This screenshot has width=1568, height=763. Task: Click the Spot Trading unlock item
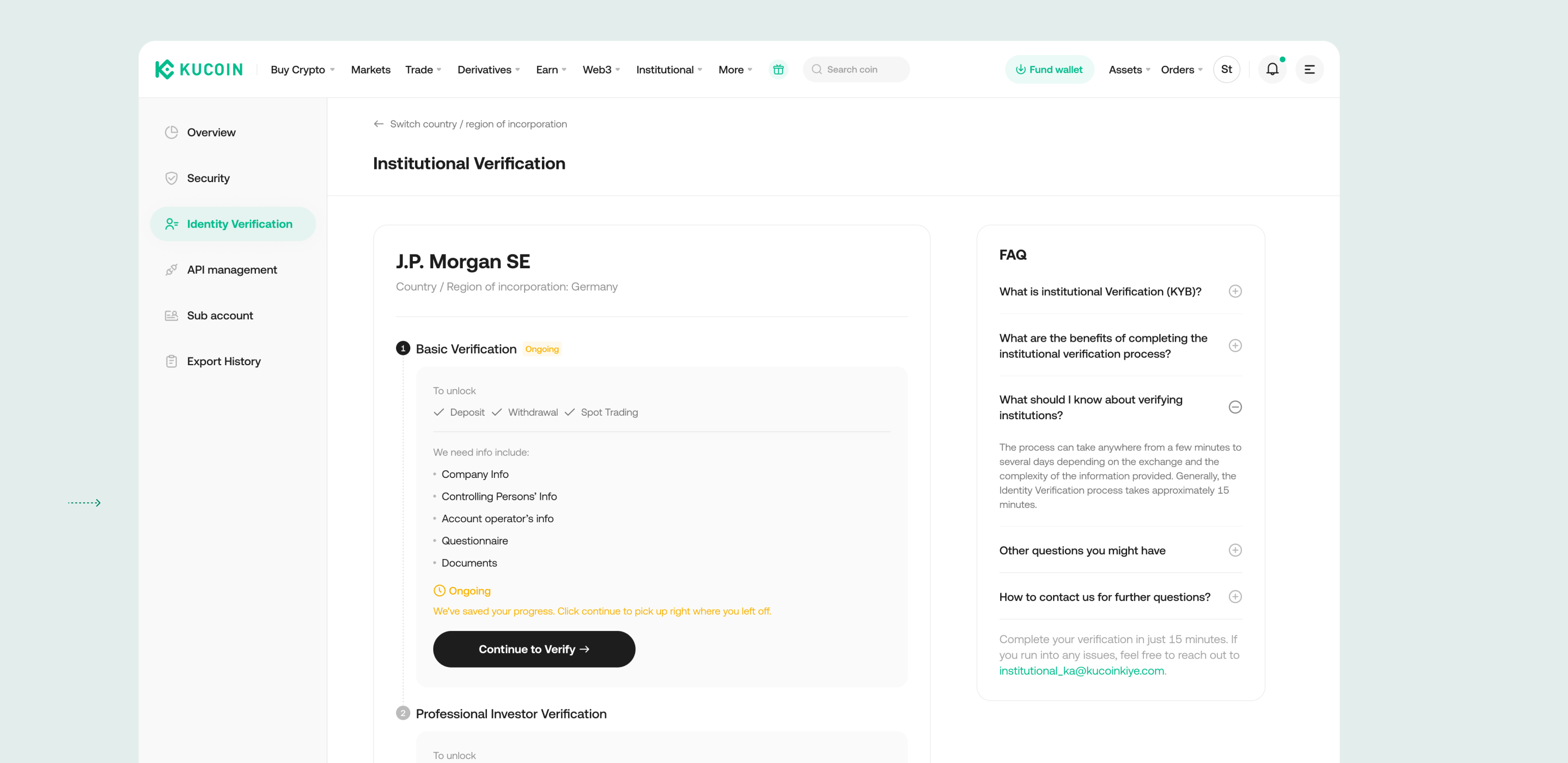601,412
